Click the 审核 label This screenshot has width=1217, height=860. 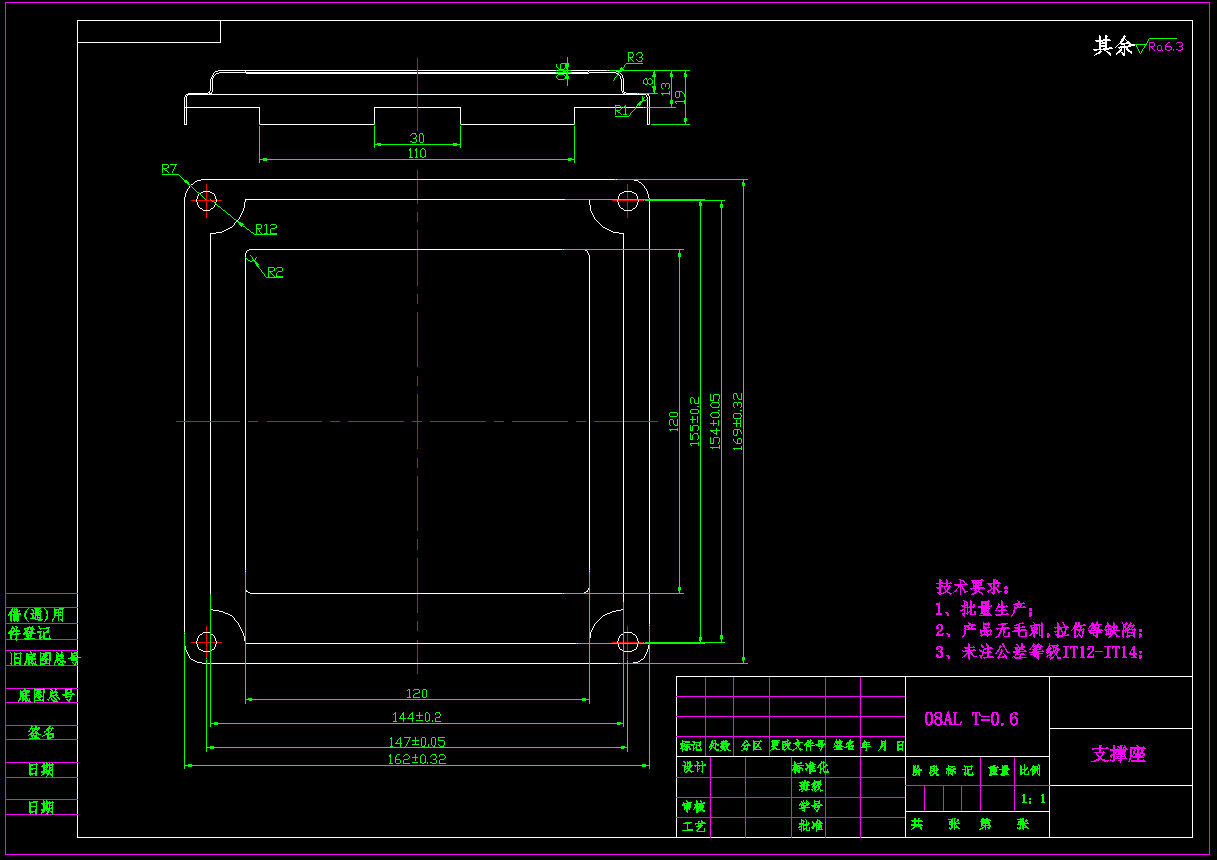click(x=694, y=806)
